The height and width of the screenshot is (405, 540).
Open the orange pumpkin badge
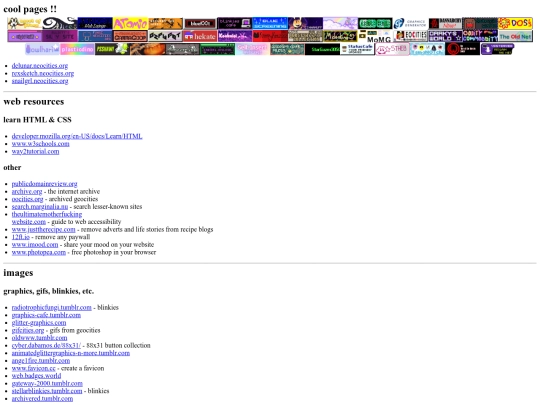147,49
